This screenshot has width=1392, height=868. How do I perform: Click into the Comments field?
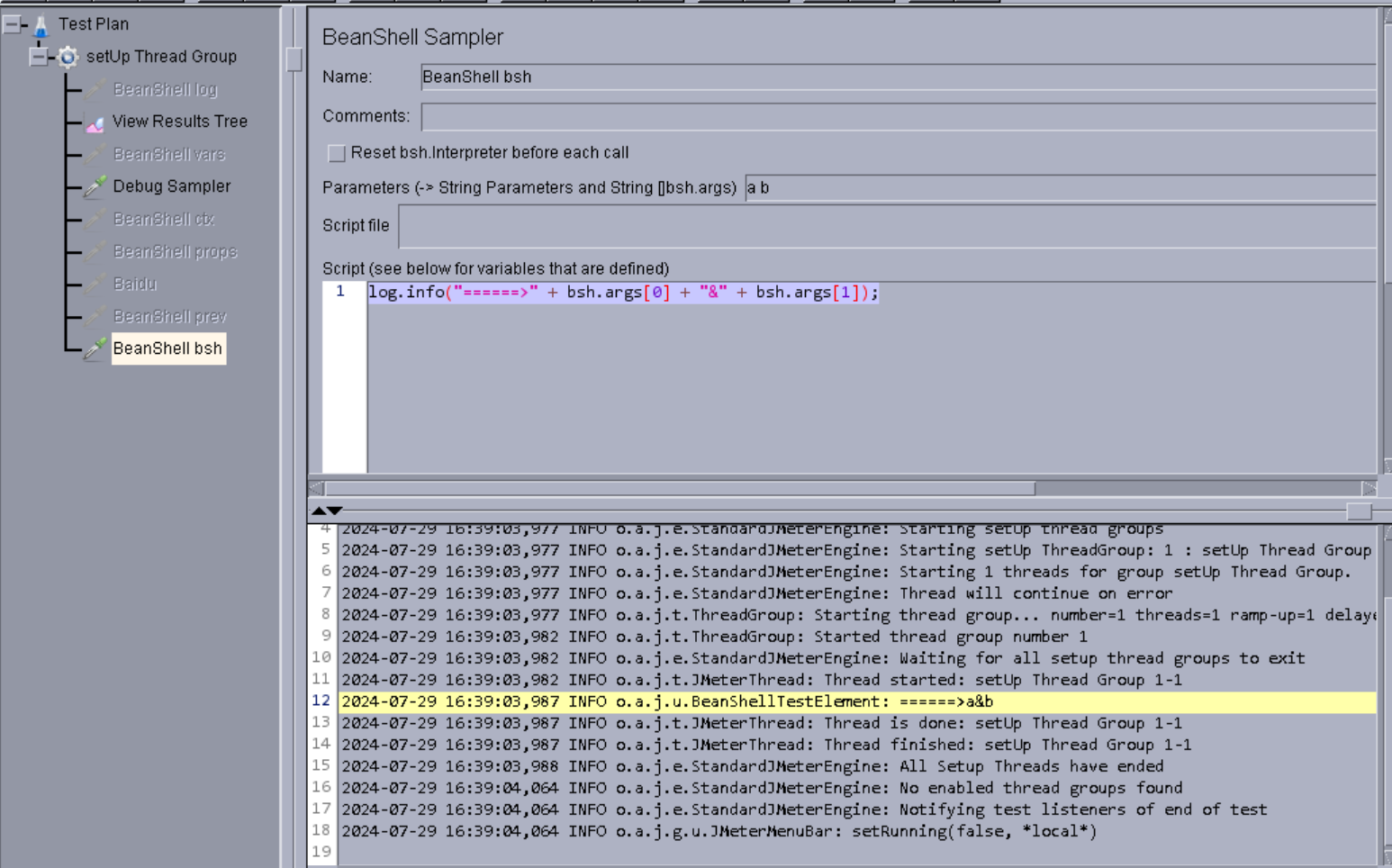pos(899,116)
